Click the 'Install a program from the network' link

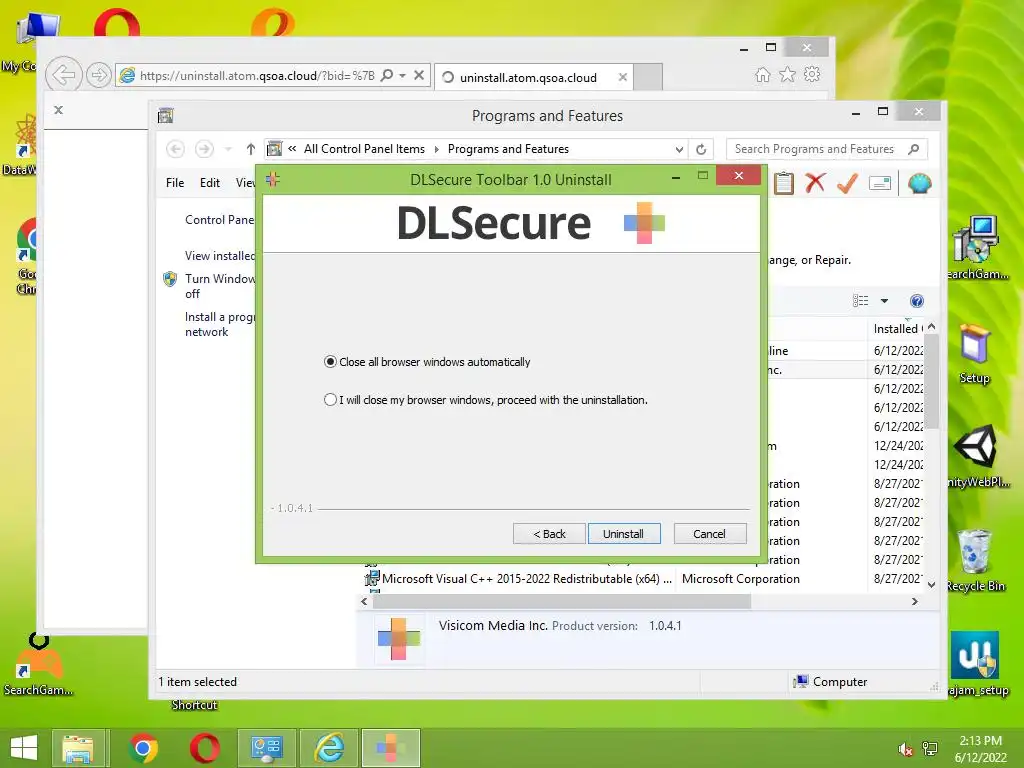coord(219,325)
